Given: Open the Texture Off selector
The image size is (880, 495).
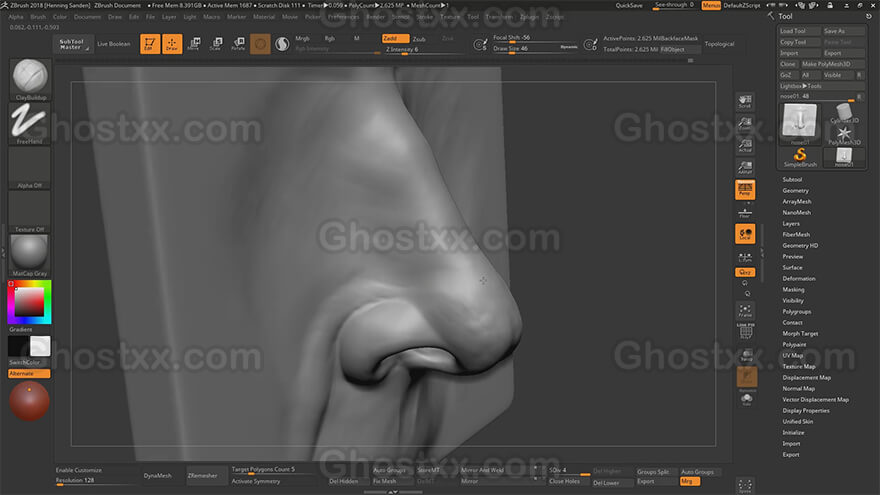Looking at the screenshot, I should point(30,212).
